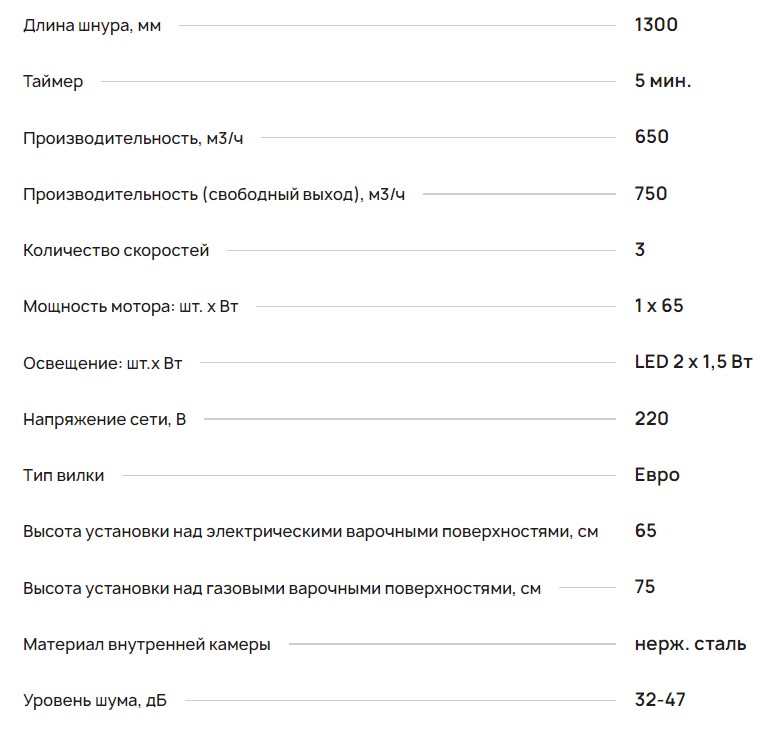Viewport: 764px width, 734px height.
Task: Click the "Тип вилки" label
Action: (x=64, y=475)
